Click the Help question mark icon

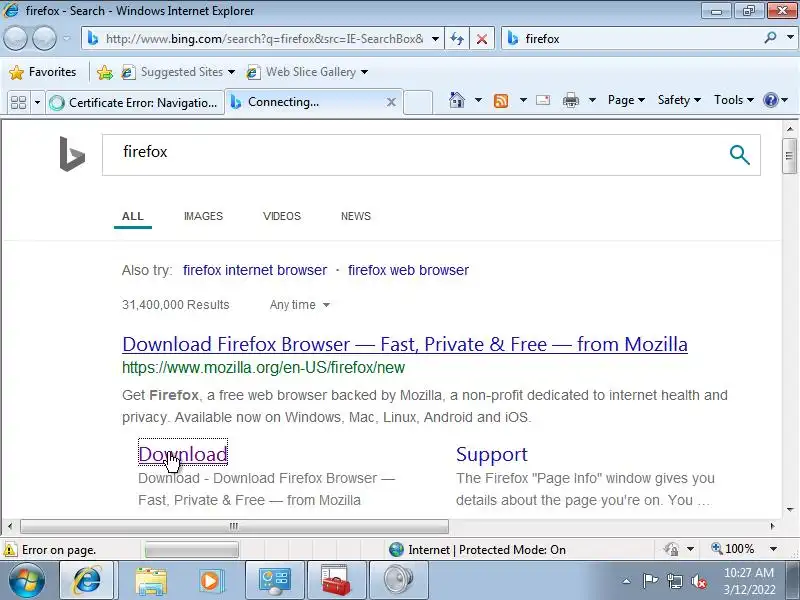click(x=770, y=100)
